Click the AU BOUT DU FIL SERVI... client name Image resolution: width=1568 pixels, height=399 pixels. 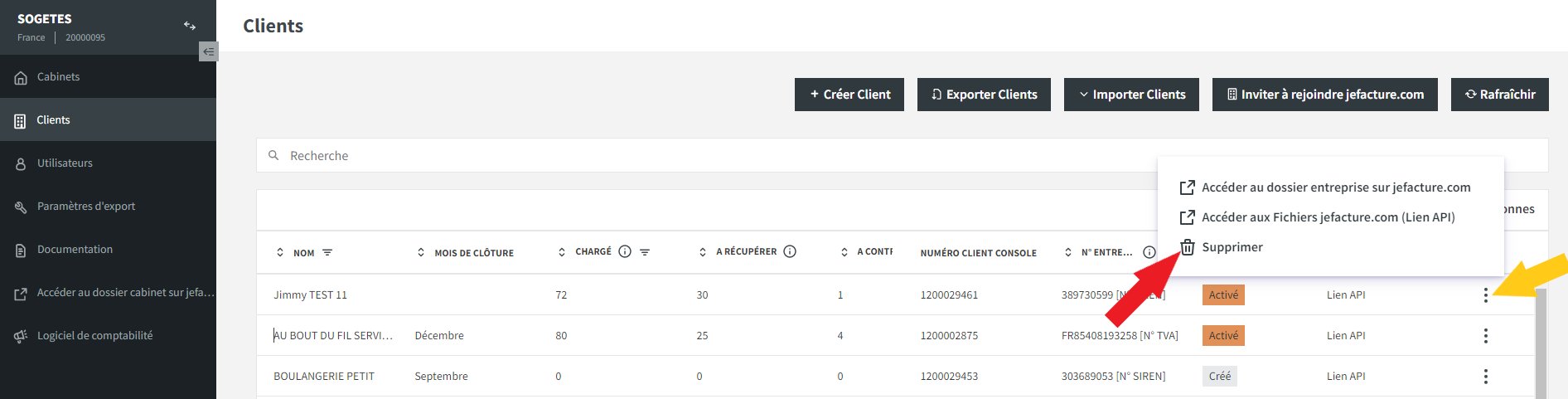coord(333,335)
